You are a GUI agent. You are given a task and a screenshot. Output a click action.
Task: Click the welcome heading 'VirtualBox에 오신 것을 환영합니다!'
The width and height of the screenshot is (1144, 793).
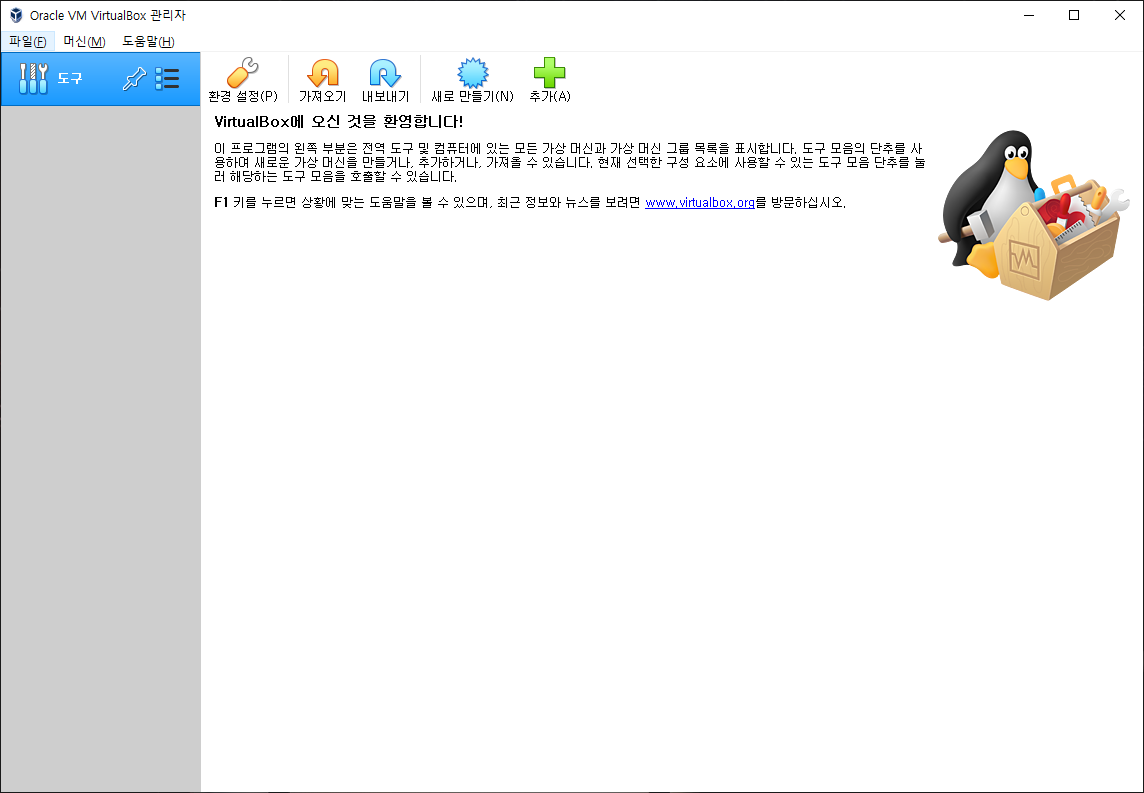pos(339,121)
